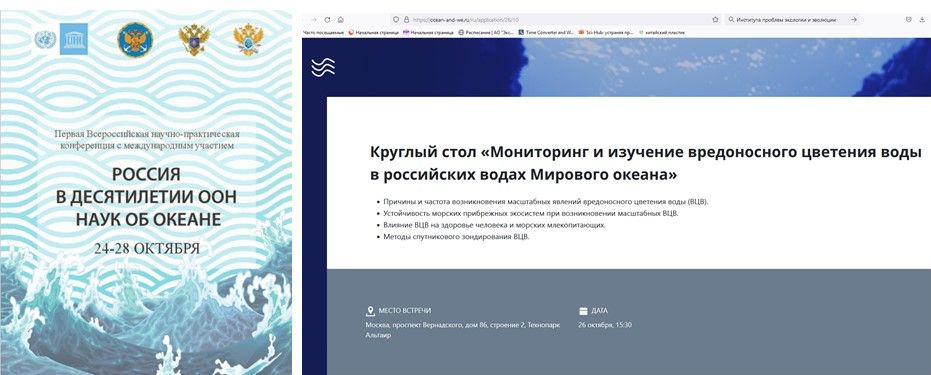
Task: Click the rightmost eagle emblem on poster
Action: pyautogui.click(x=248, y=39)
